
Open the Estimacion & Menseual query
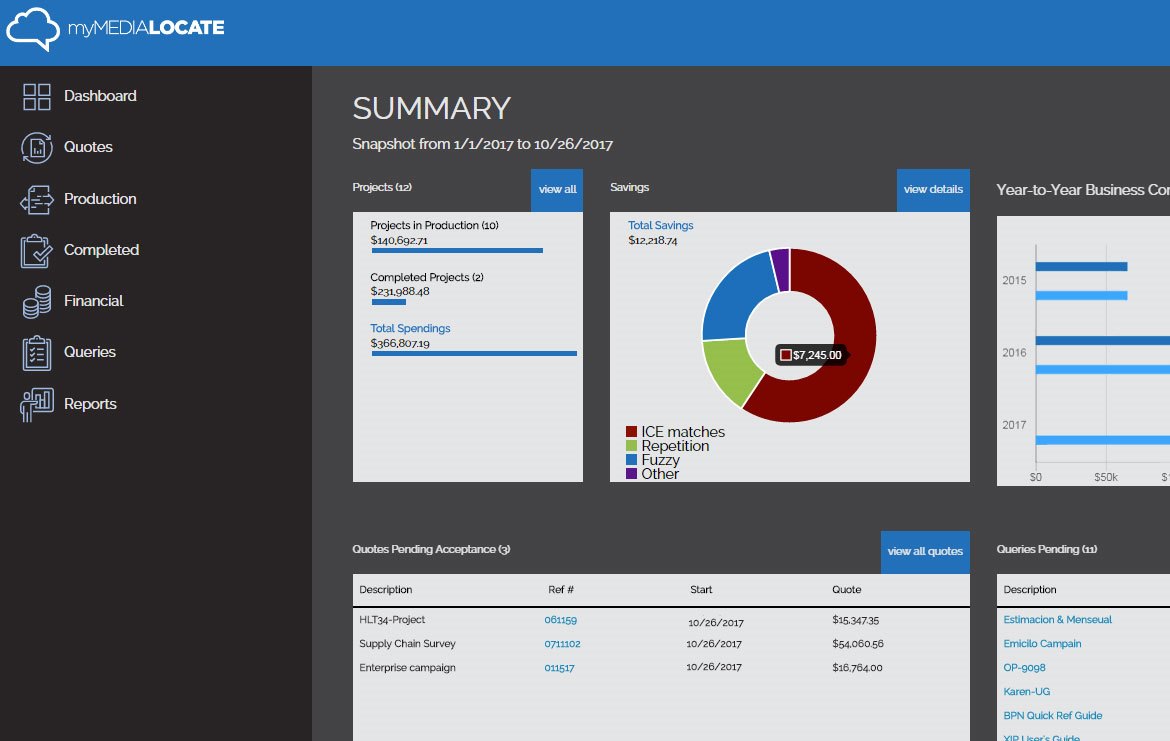point(1057,619)
